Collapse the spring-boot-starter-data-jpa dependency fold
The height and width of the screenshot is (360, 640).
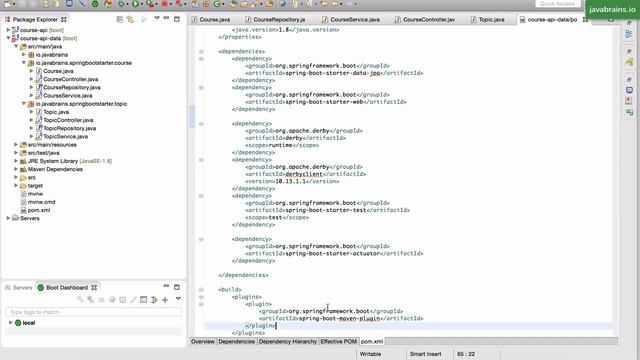pyautogui.click(x=201, y=59)
